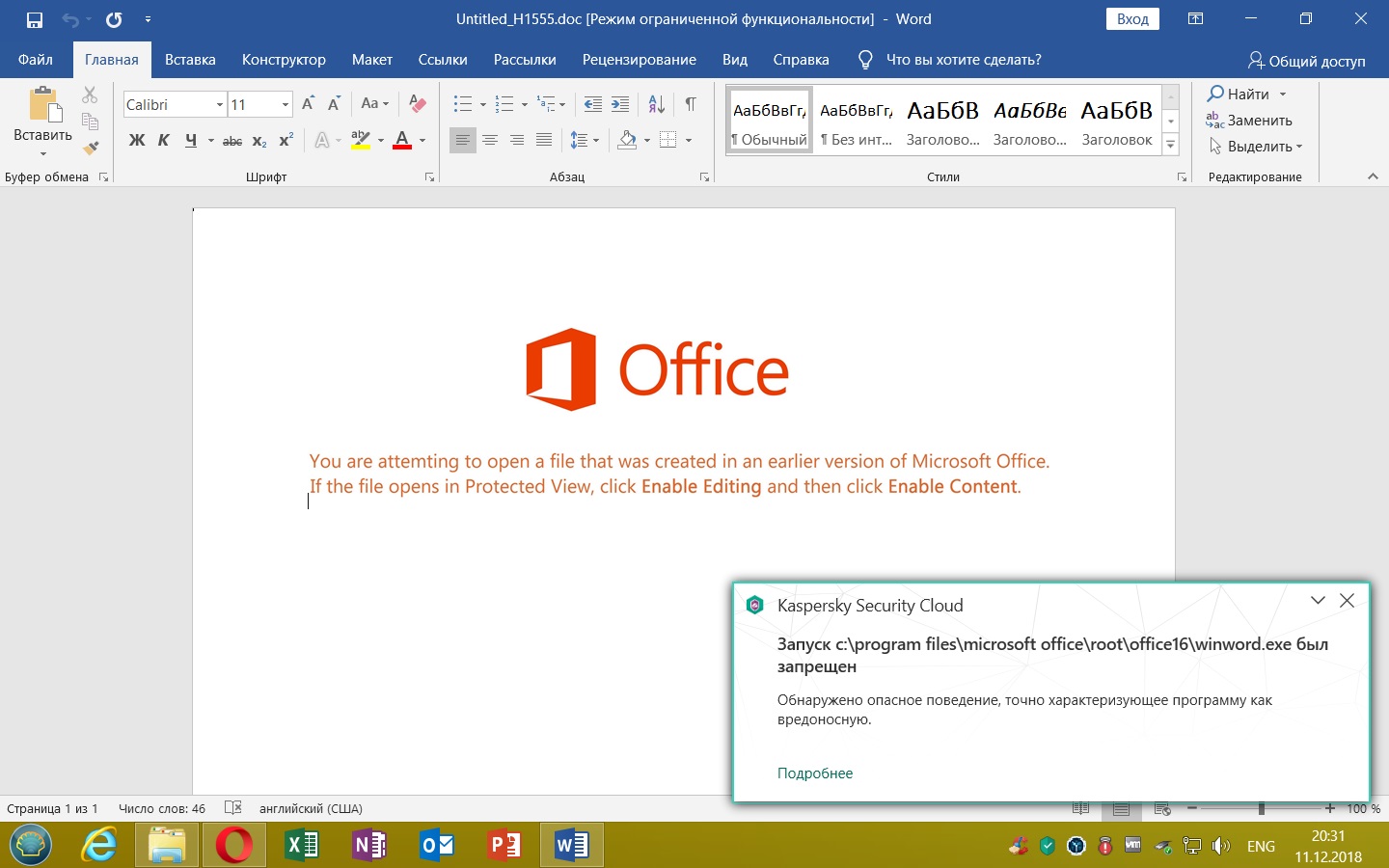Apply the red font color button

pos(403,141)
